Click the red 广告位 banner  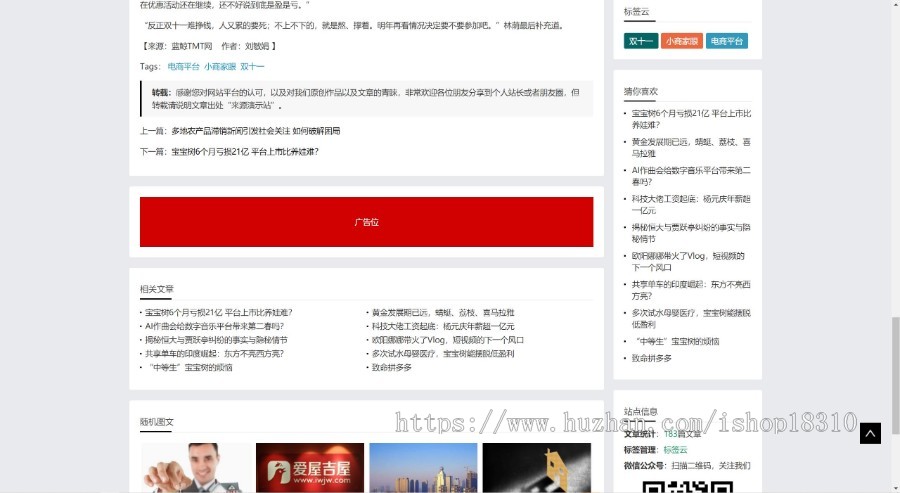pyautogui.click(x=366, y=221)
